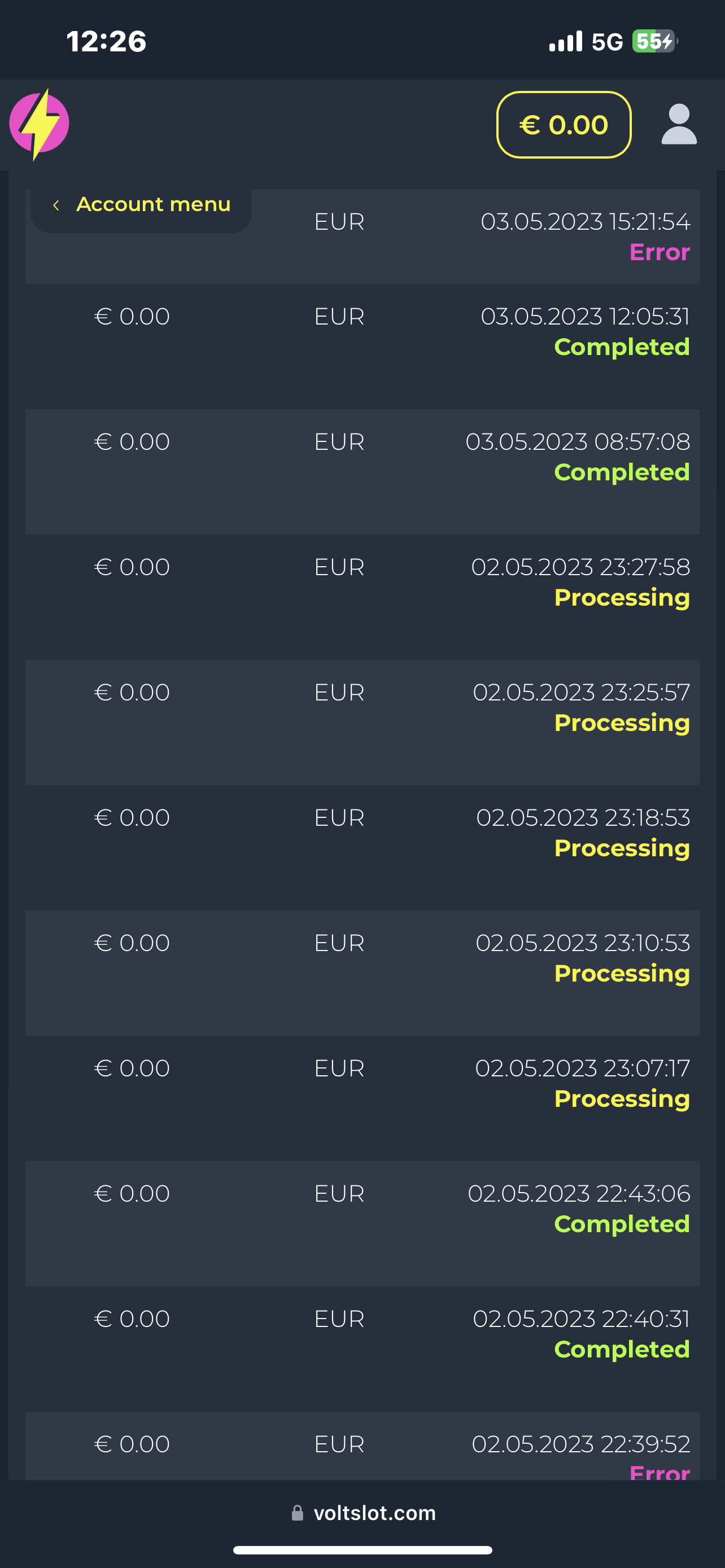
Task: Tap the lock icon beside voltslot.com
Action: pos(297,1513)
